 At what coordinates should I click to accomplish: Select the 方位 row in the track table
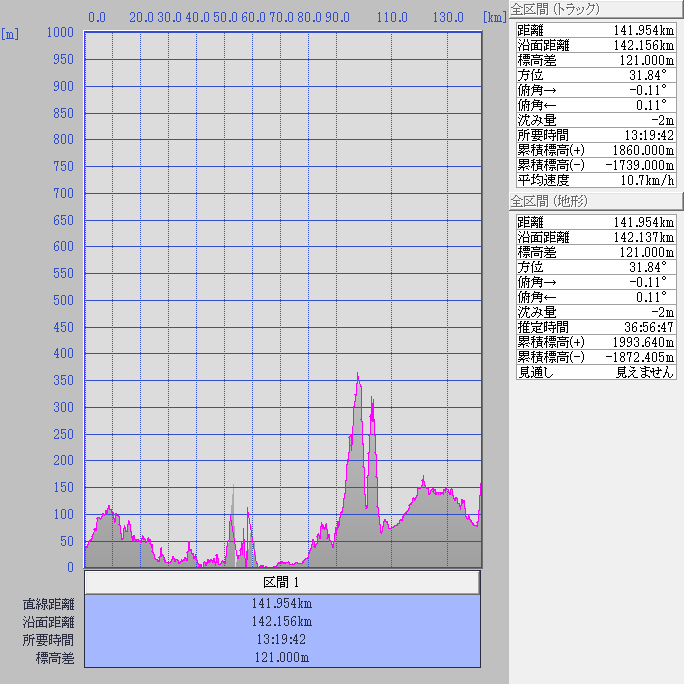click(x=596, y=75)
